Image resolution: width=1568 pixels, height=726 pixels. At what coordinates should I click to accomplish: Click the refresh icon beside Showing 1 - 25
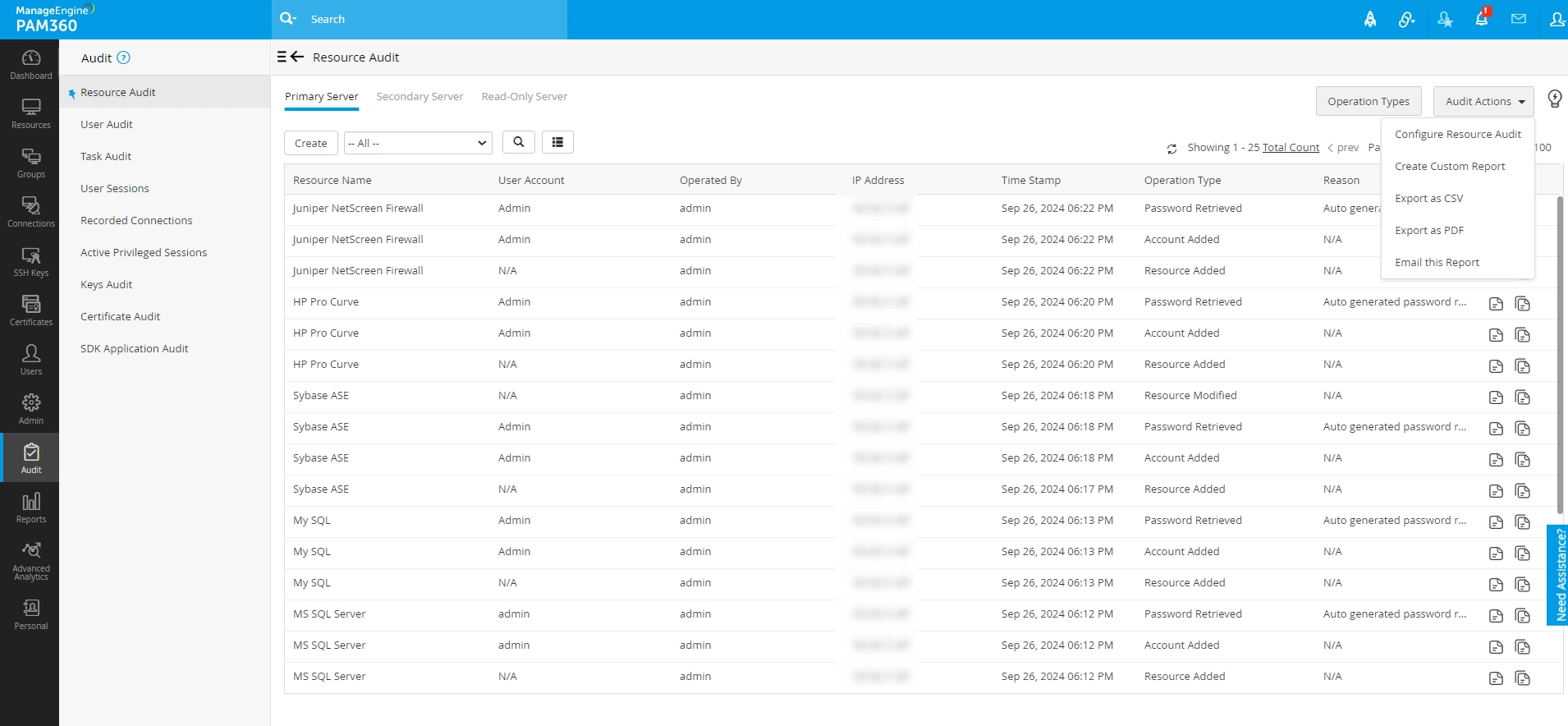point(1172,149)
